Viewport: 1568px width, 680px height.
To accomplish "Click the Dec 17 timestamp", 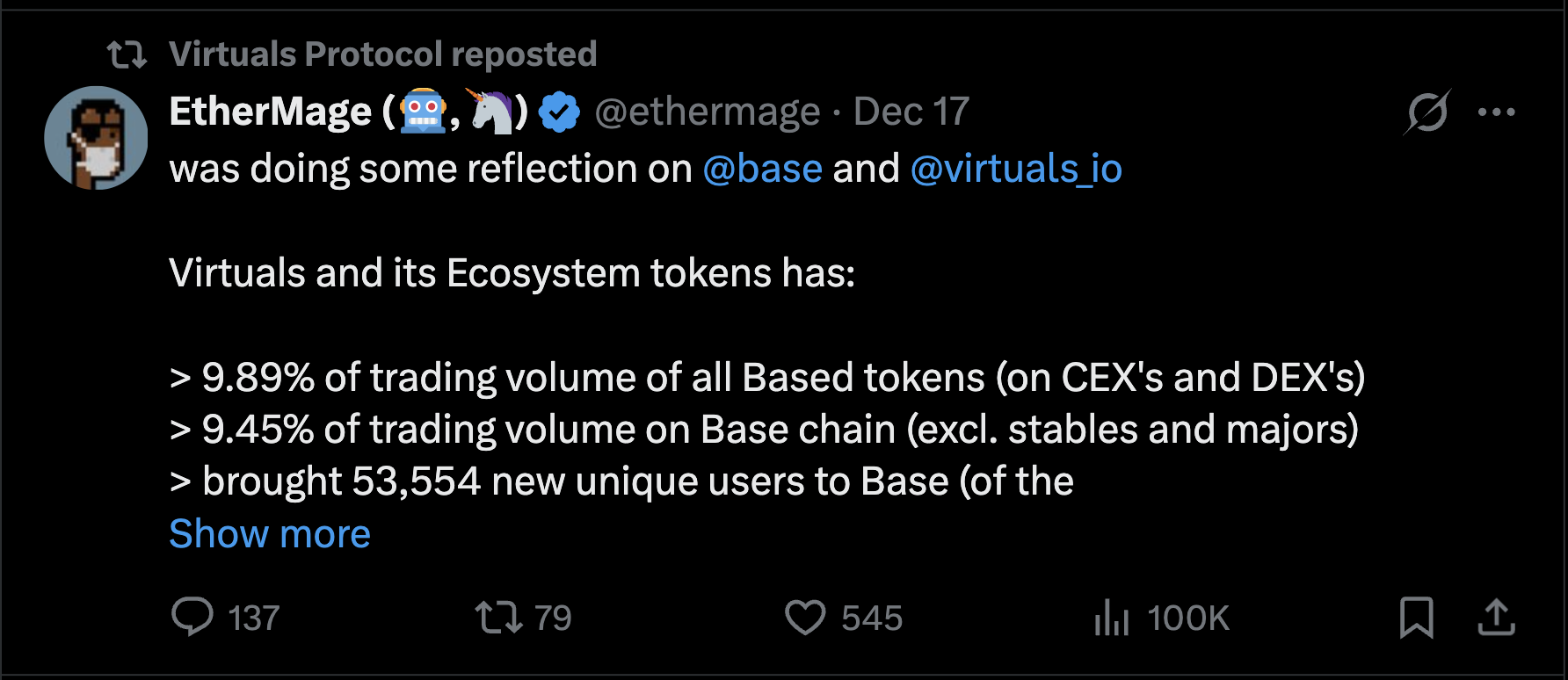I will point(911,112).
